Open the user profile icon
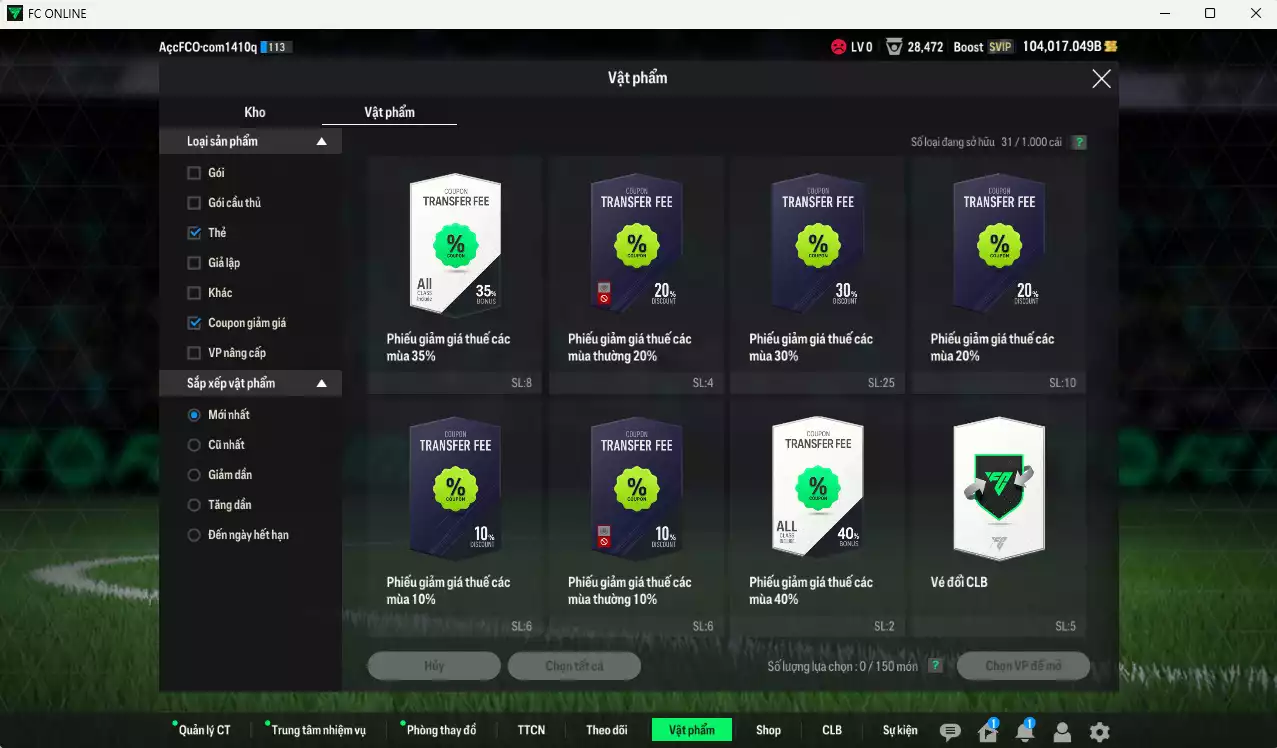This screenshot has height=748, width=1277. coord(1062,732)
